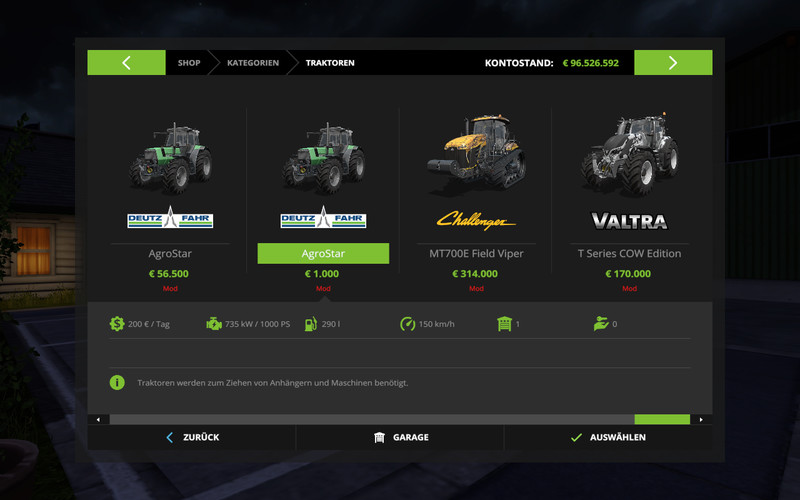Image resolution: width=800 pixels, height=500 pixels.
Task: Select the Traktoren breadcrumb
Action: [330, 63]
